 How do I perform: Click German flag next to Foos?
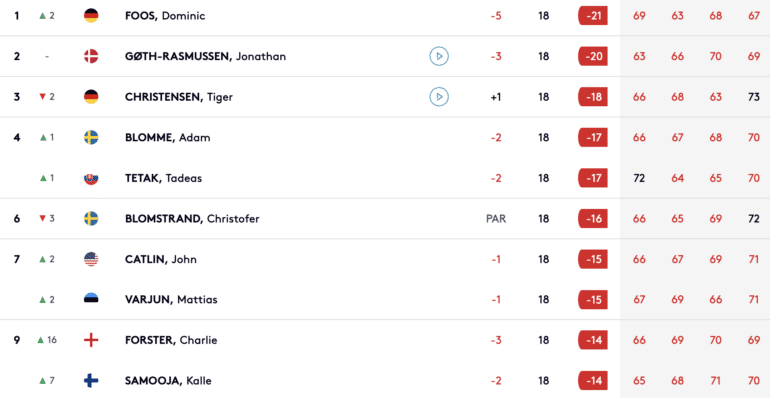tap(91, 16)
